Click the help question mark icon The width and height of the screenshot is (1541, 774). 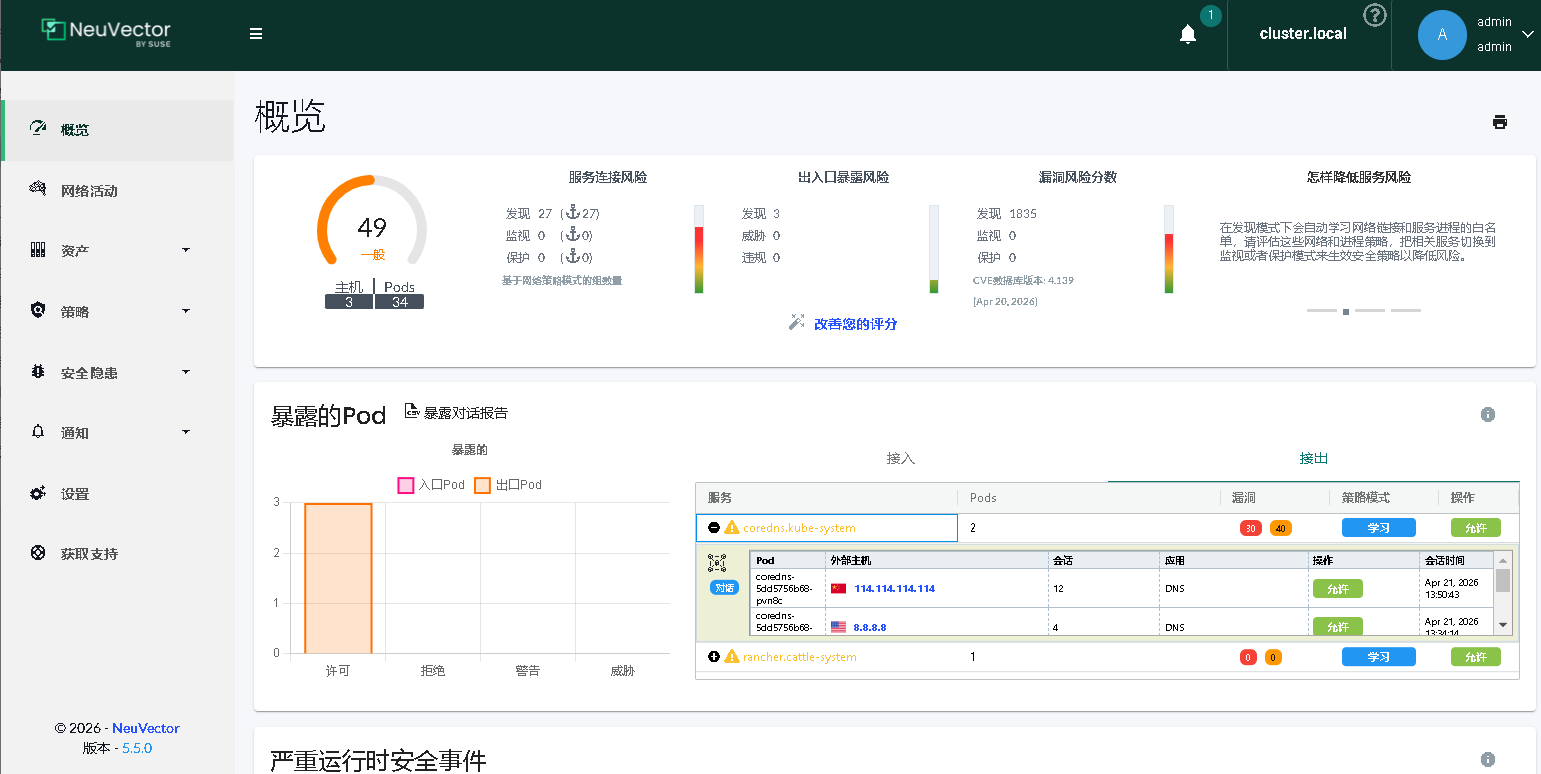coord(1375,15)
